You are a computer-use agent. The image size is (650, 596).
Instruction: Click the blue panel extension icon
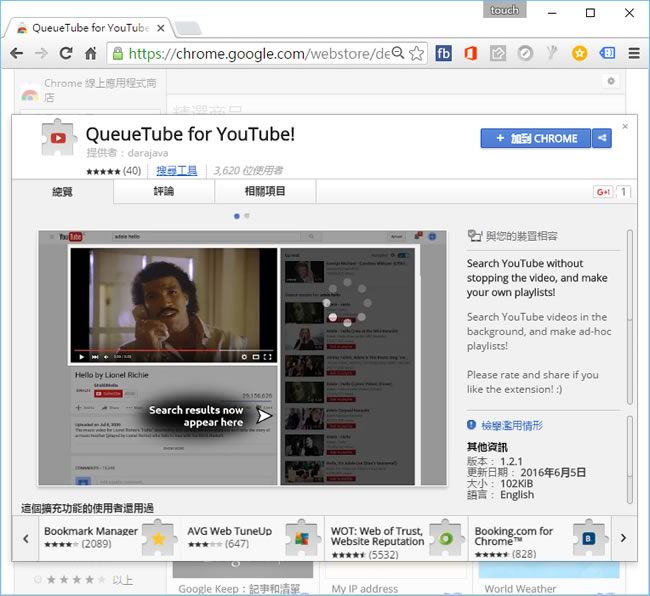tap(607, 53)
